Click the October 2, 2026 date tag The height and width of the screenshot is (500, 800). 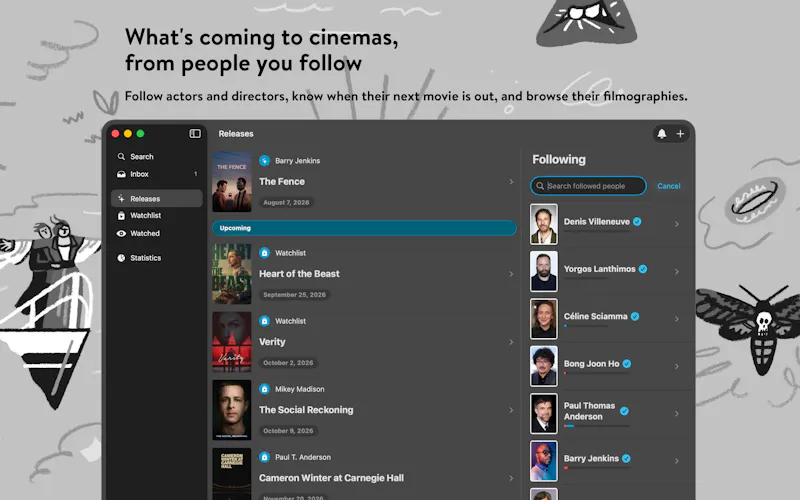point(288,363)
